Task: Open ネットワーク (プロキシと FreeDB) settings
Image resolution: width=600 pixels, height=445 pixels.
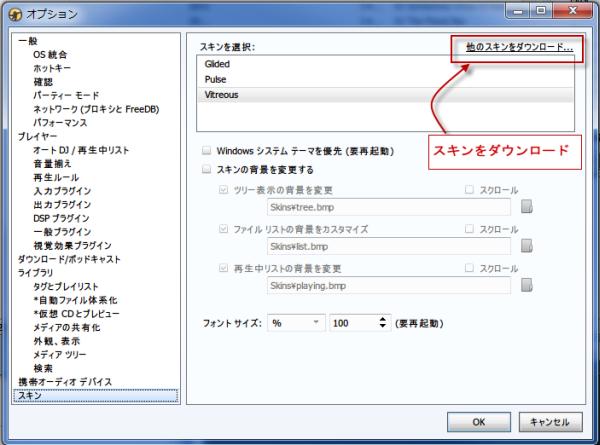Action: coord(96,109)
